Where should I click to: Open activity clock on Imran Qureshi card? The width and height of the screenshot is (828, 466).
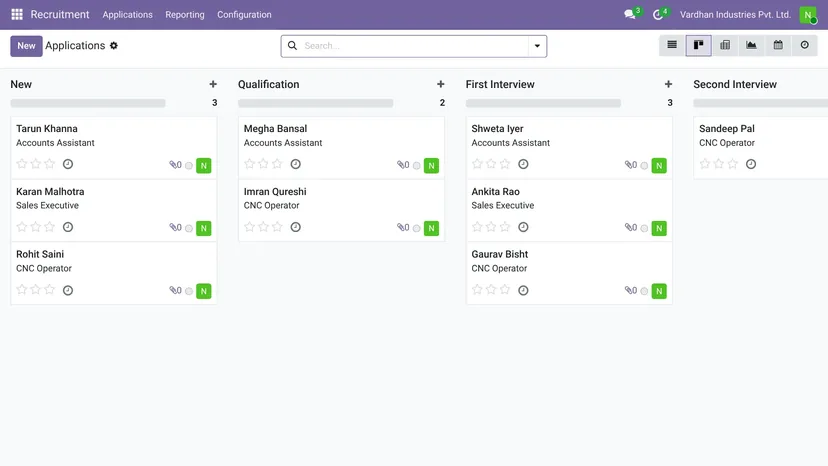click(295, 227)
